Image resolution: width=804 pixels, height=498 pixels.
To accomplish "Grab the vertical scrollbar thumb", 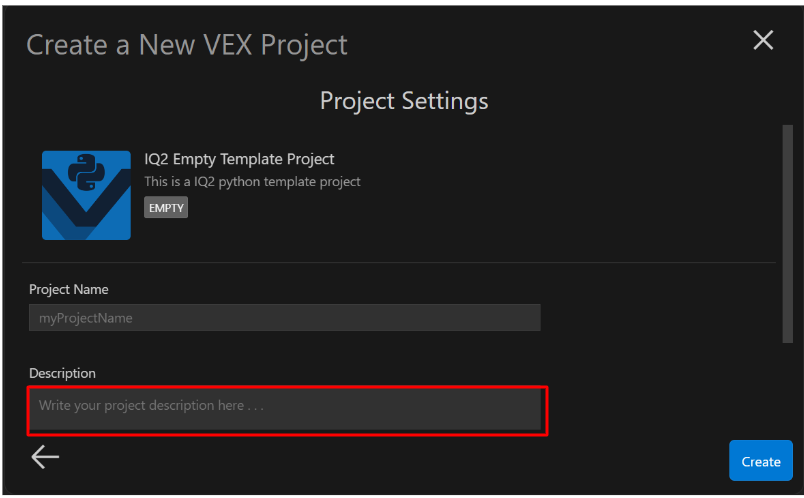I will pos(787,232).
